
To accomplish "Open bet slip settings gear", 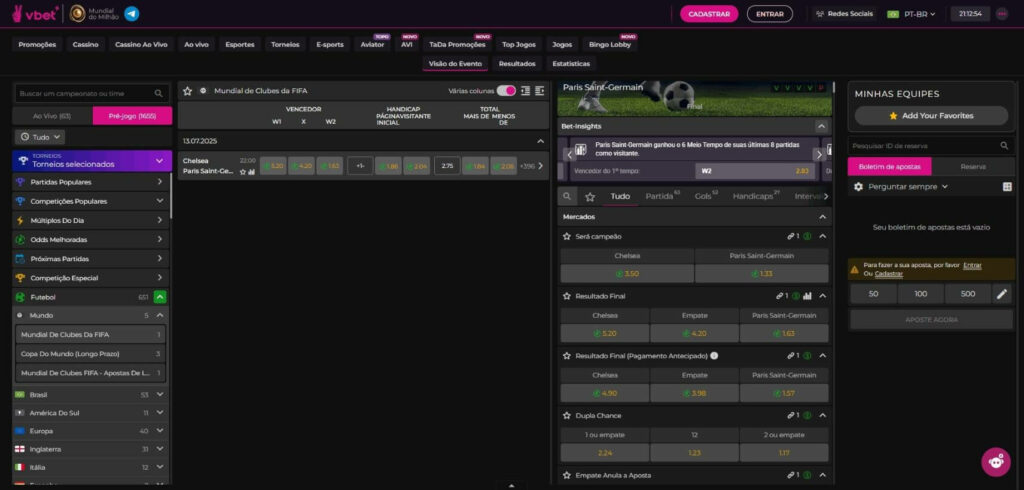I will [x=859, y=187].
